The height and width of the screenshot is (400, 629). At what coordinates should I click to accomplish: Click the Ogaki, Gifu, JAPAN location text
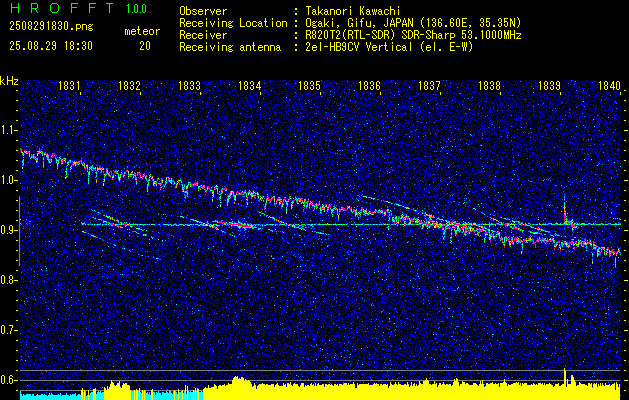click(x=412, y=23)
